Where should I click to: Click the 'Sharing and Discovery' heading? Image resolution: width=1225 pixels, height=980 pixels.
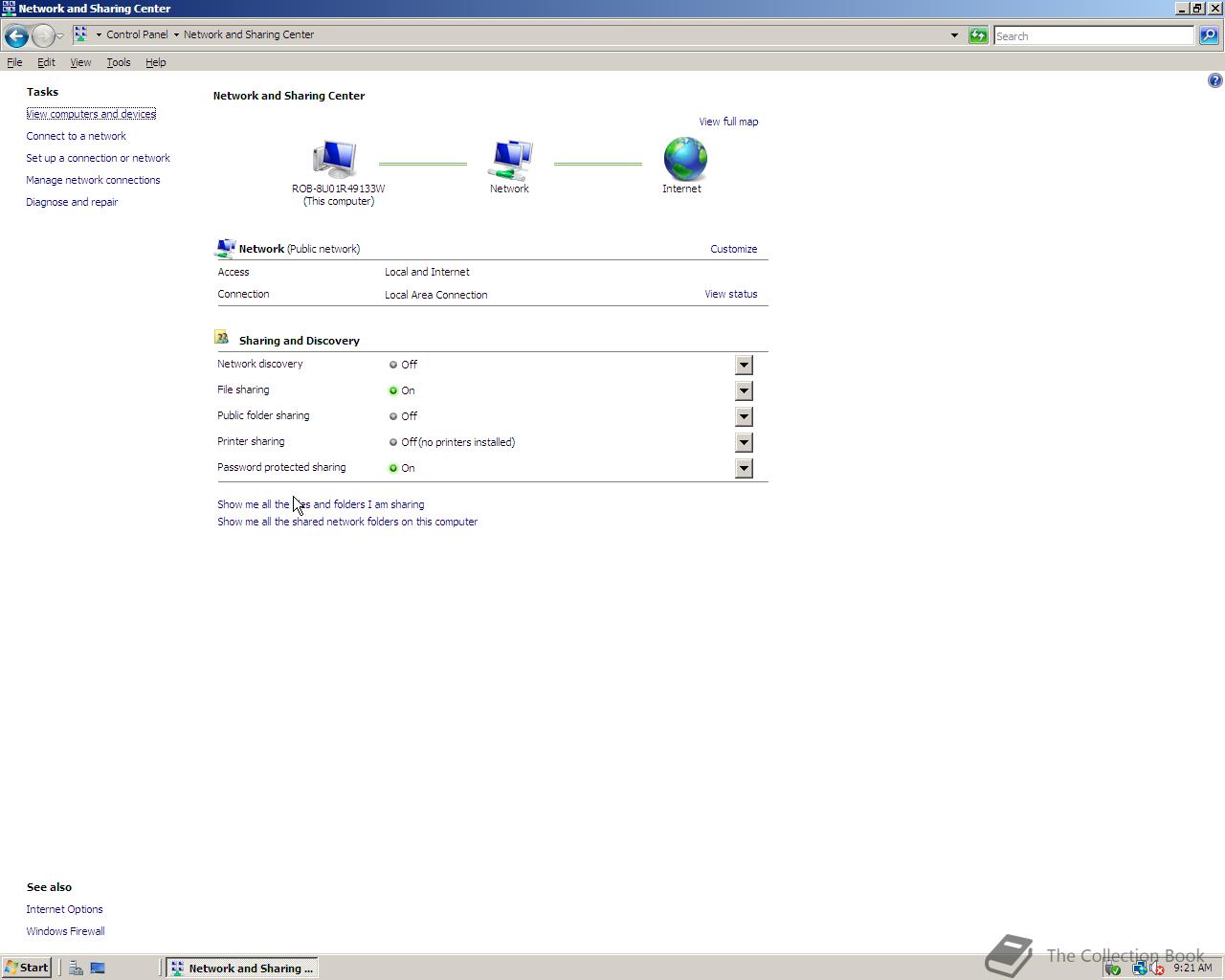coord(300,341)
